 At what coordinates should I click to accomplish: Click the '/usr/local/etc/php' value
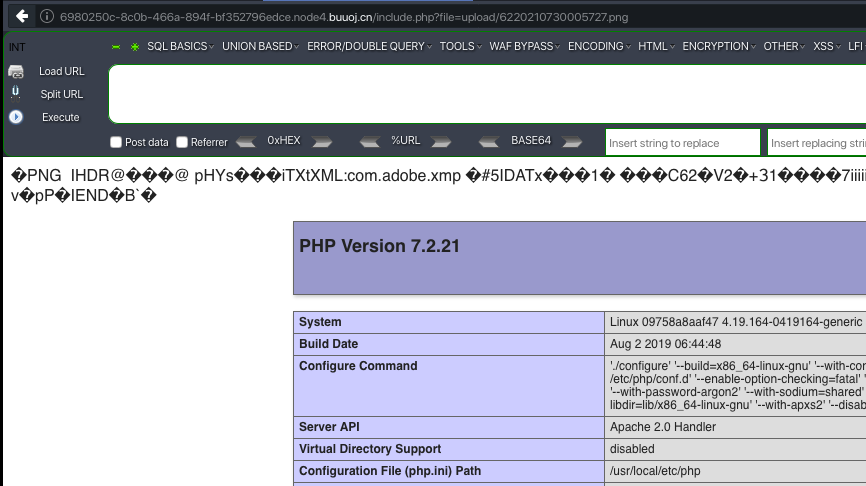coord(654,471)
